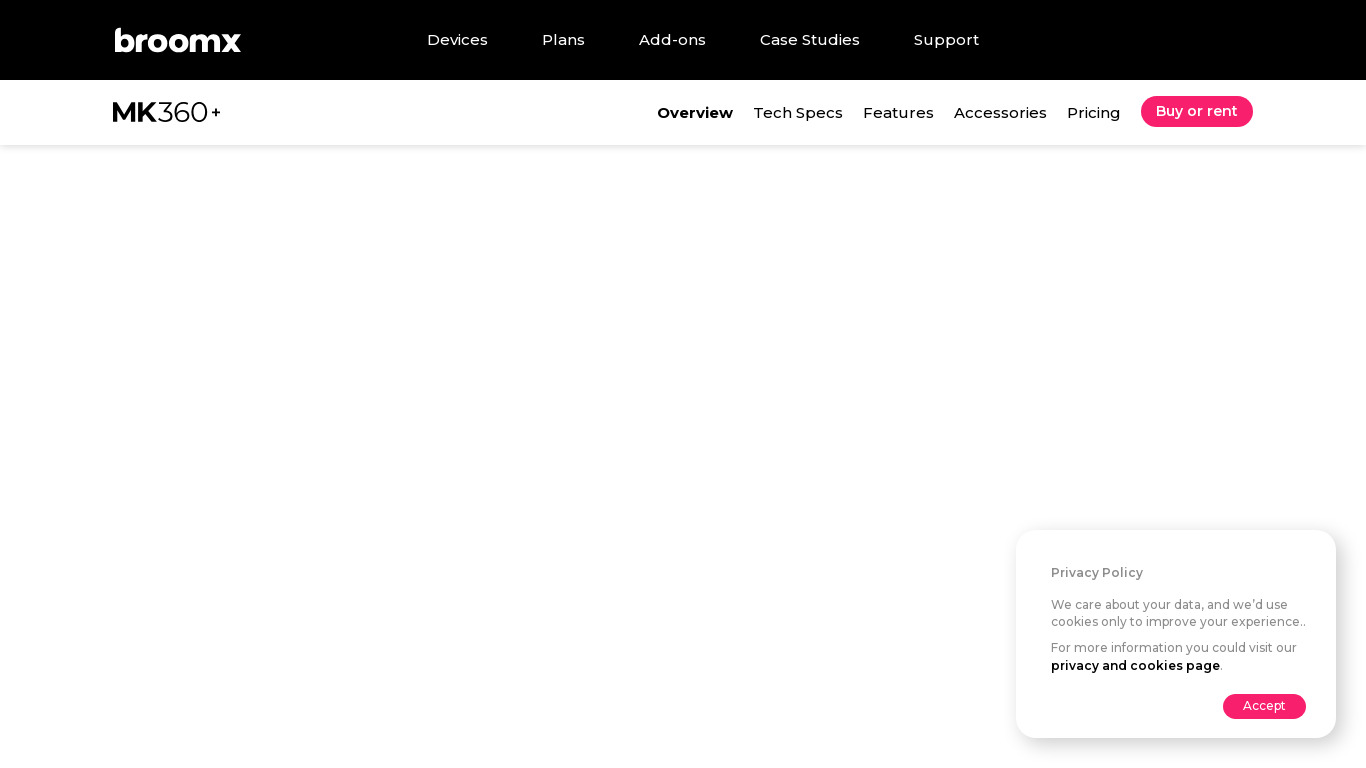
Task: Click the MK360+ product logo
Action: click(x=167, y=112)
